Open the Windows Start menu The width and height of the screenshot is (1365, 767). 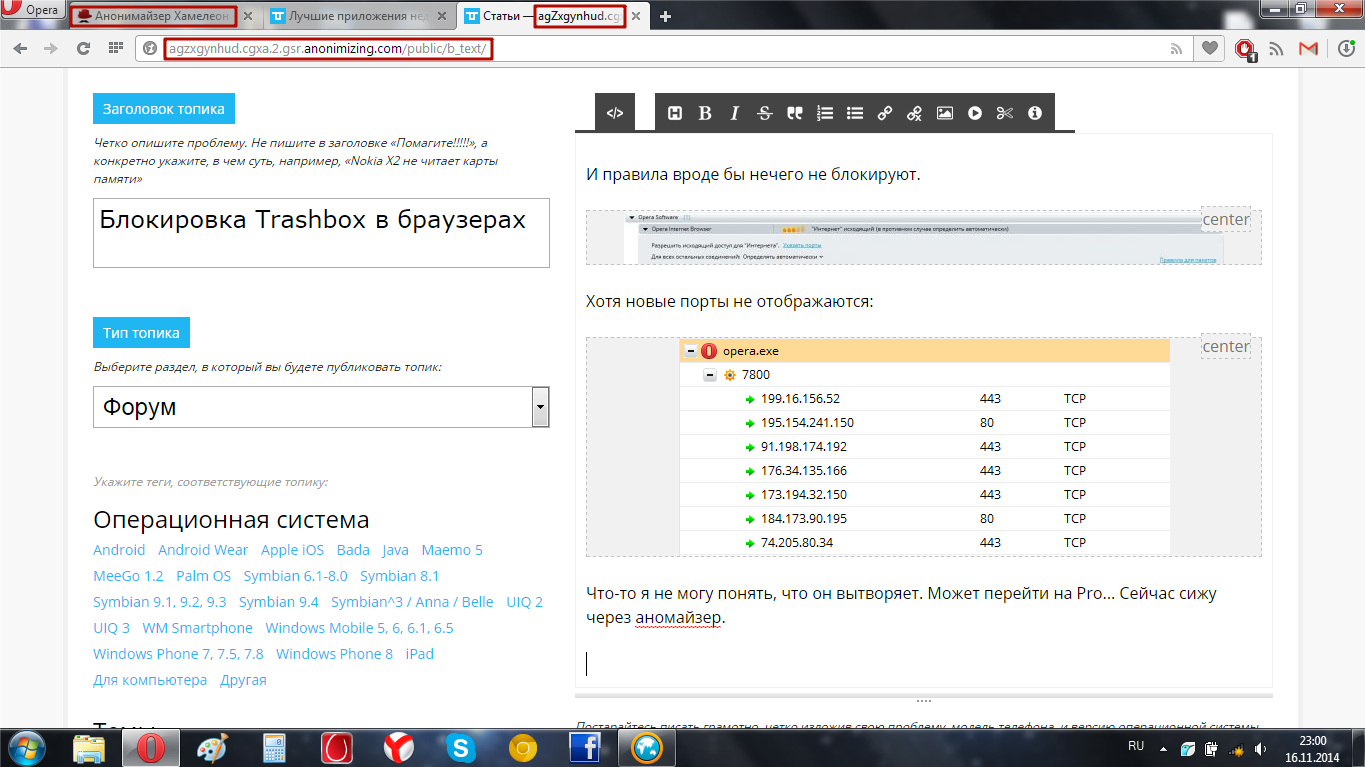click(x=27, y=747)
